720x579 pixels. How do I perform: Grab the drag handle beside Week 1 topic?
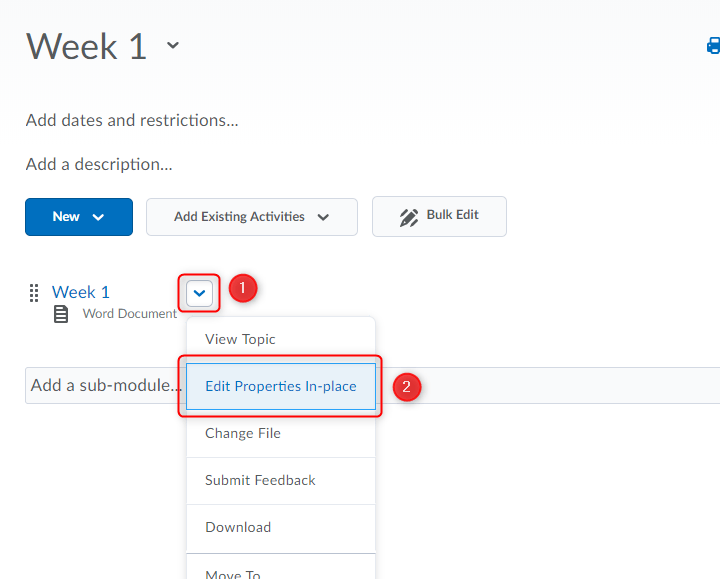click(x=34, y=292)
